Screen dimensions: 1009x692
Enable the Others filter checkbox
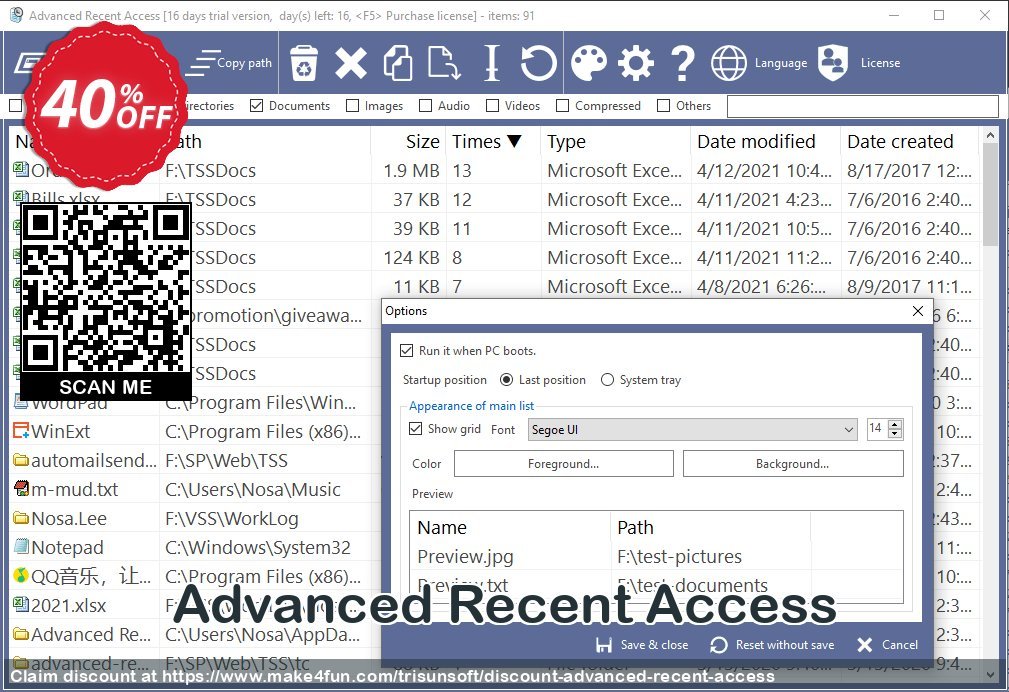pos(663,106)
